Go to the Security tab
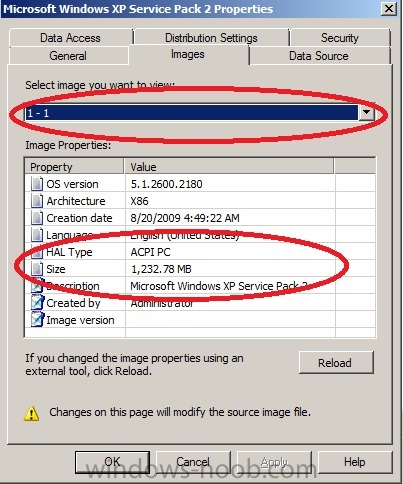 coord(340,38)
